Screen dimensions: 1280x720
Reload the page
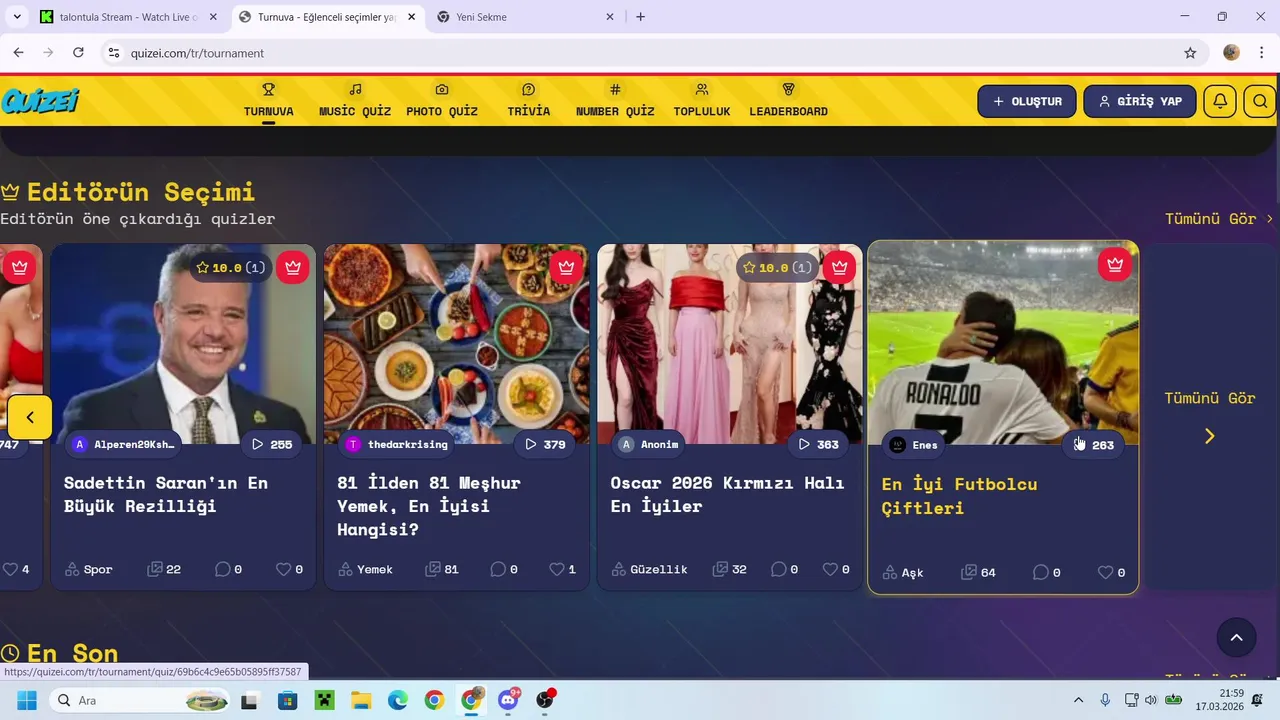click(x=78, y=53)
